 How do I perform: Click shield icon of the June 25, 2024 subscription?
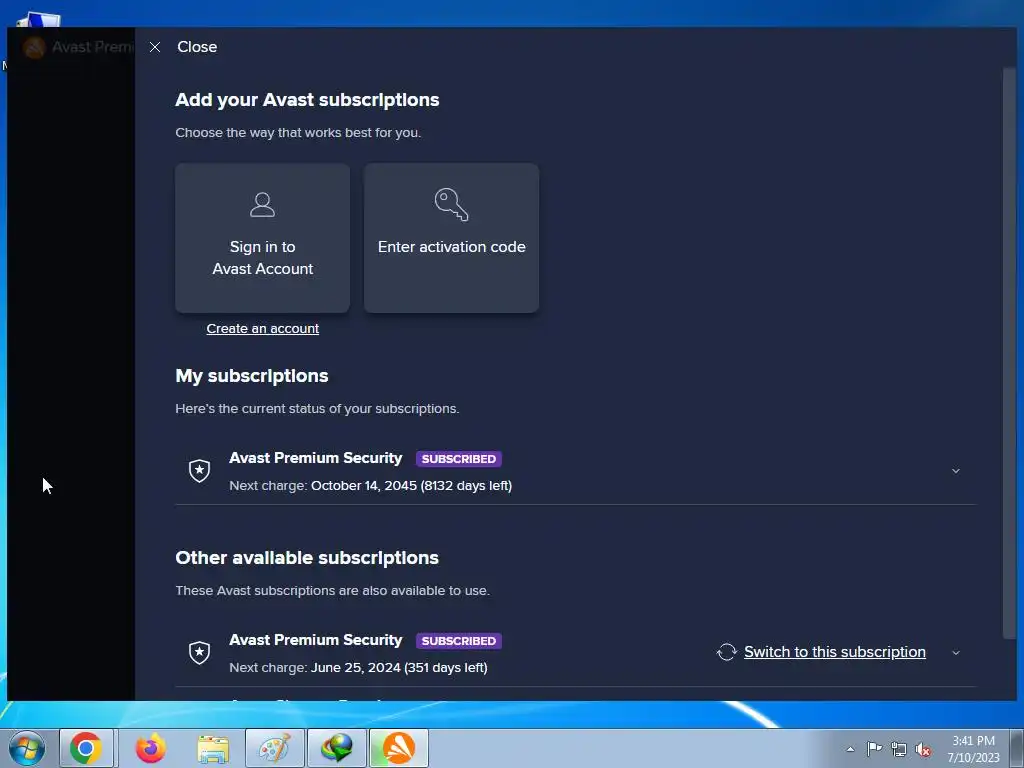coord(199,652)
